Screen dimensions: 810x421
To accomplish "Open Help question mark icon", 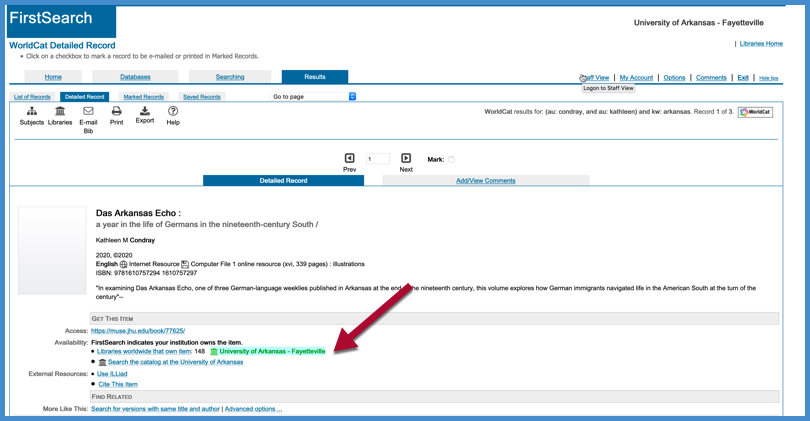I will coord(173,112).
